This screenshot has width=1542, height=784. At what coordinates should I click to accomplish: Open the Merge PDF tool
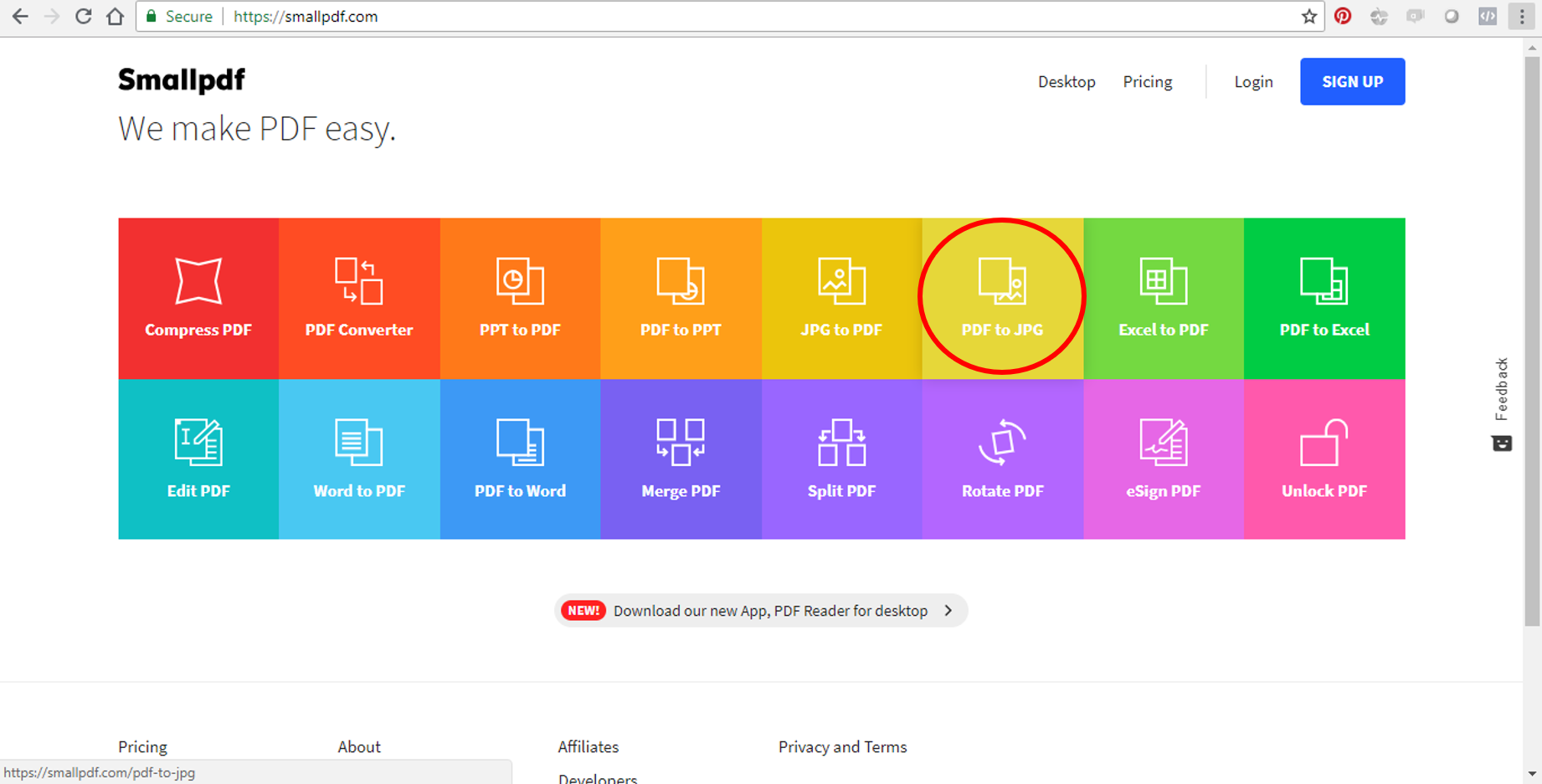681,459
